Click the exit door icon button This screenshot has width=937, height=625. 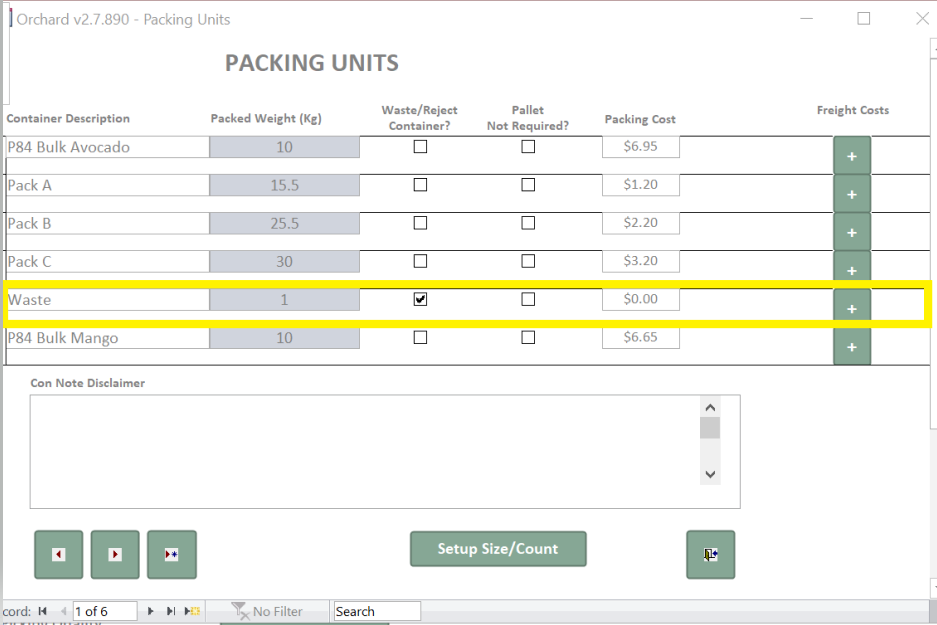pos(711,554)
